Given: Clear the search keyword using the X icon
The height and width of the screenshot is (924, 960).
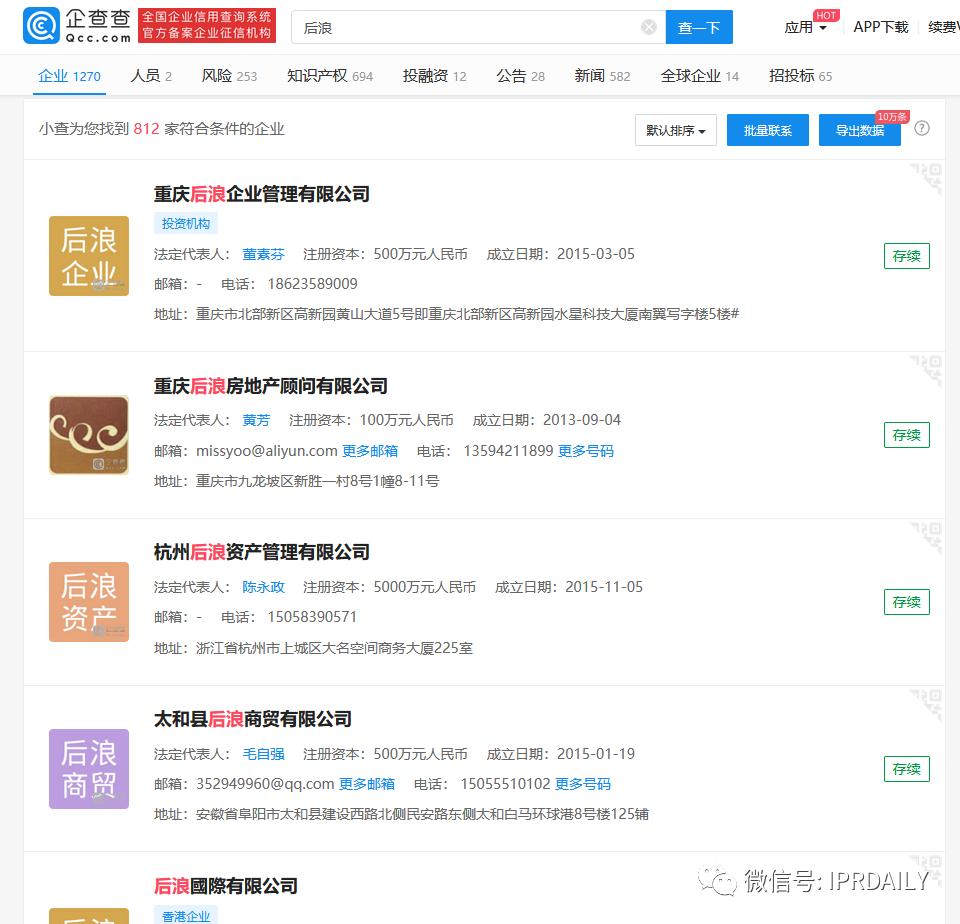Looking at the screenshot, I should [648, 26].
